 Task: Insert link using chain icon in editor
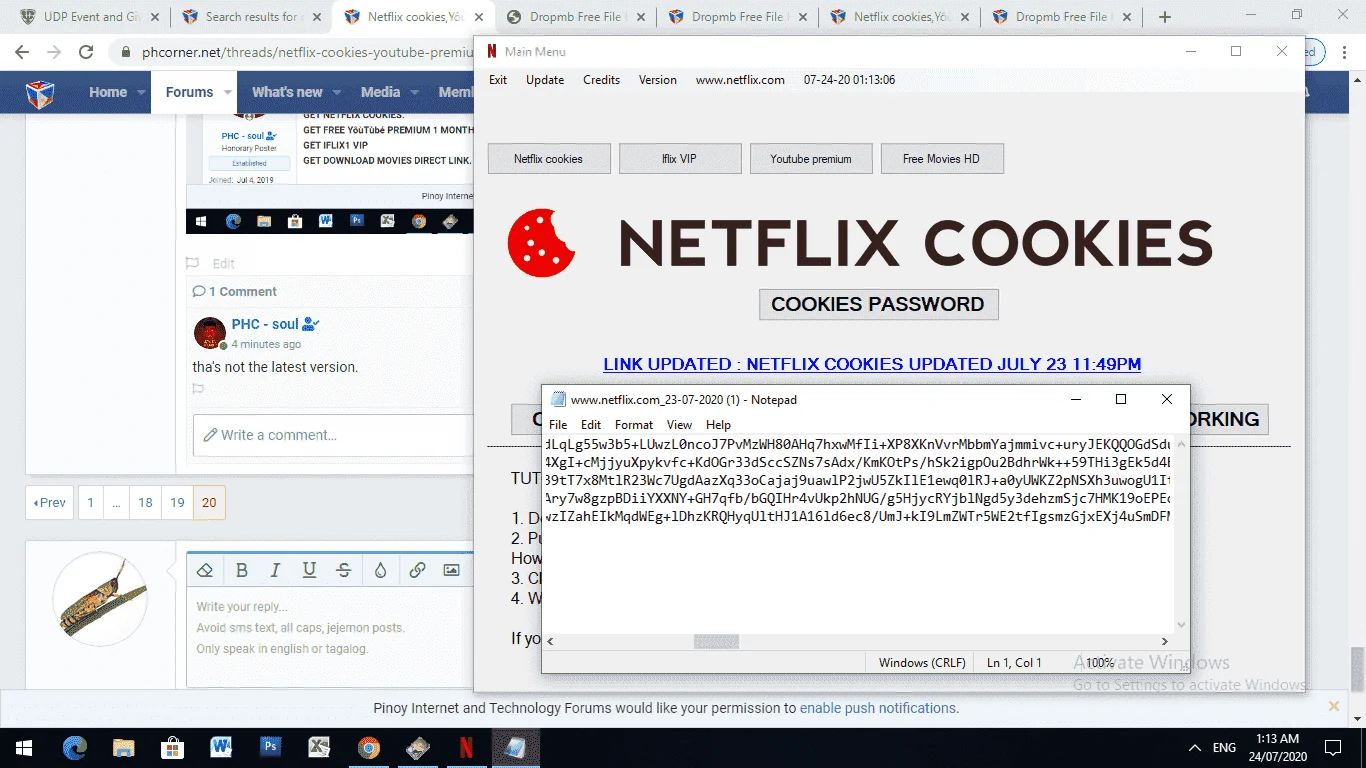[417, 570]
